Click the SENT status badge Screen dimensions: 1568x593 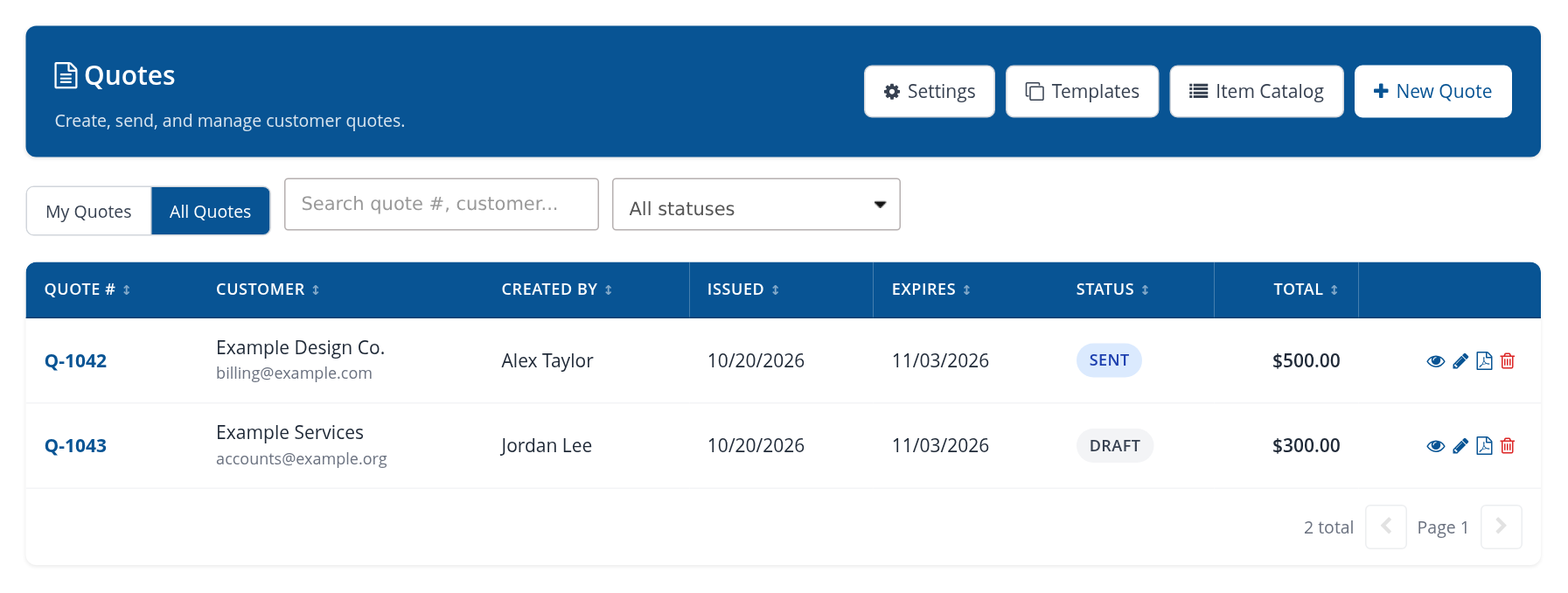click(x=1109, y=360)
